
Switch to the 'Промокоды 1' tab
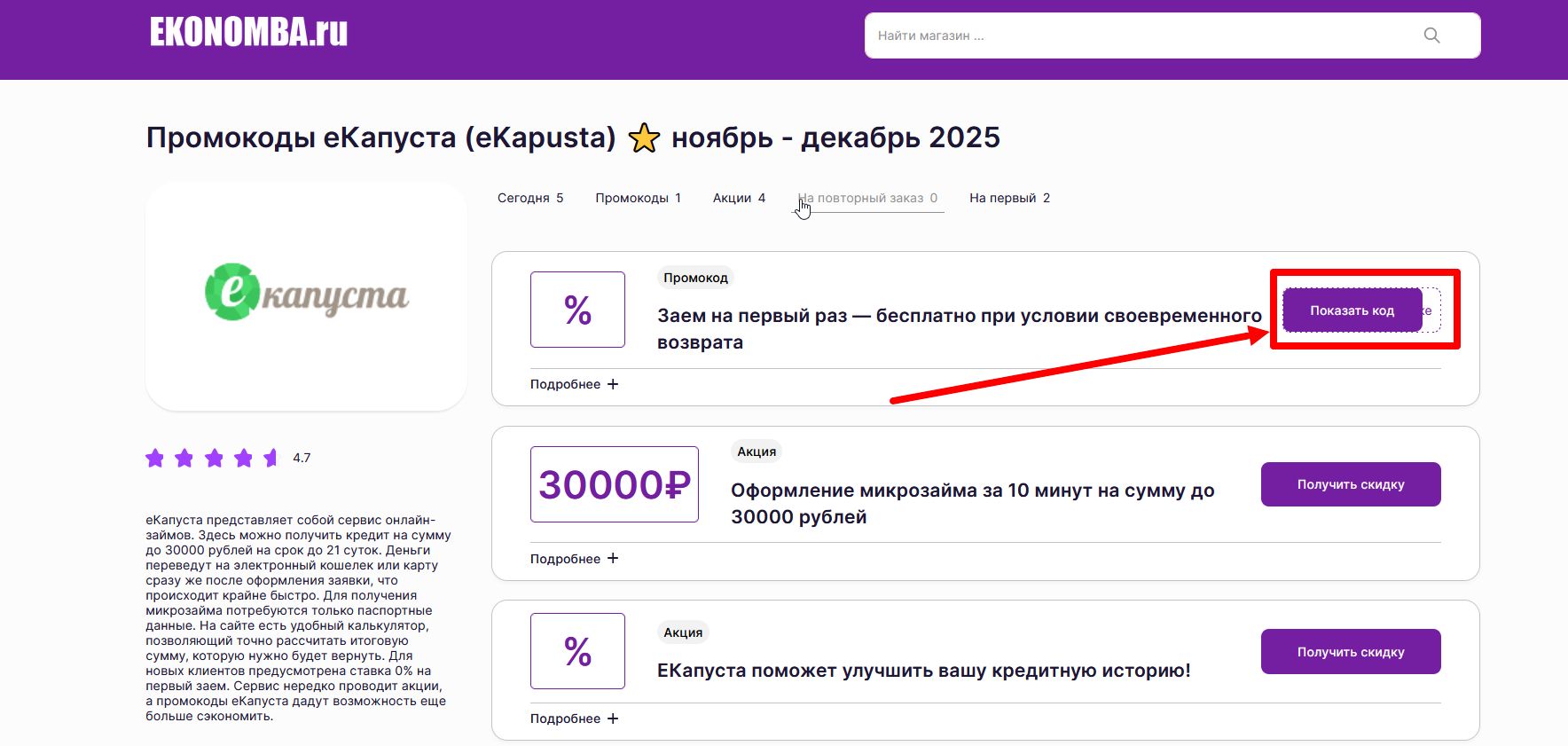[639, 198]
